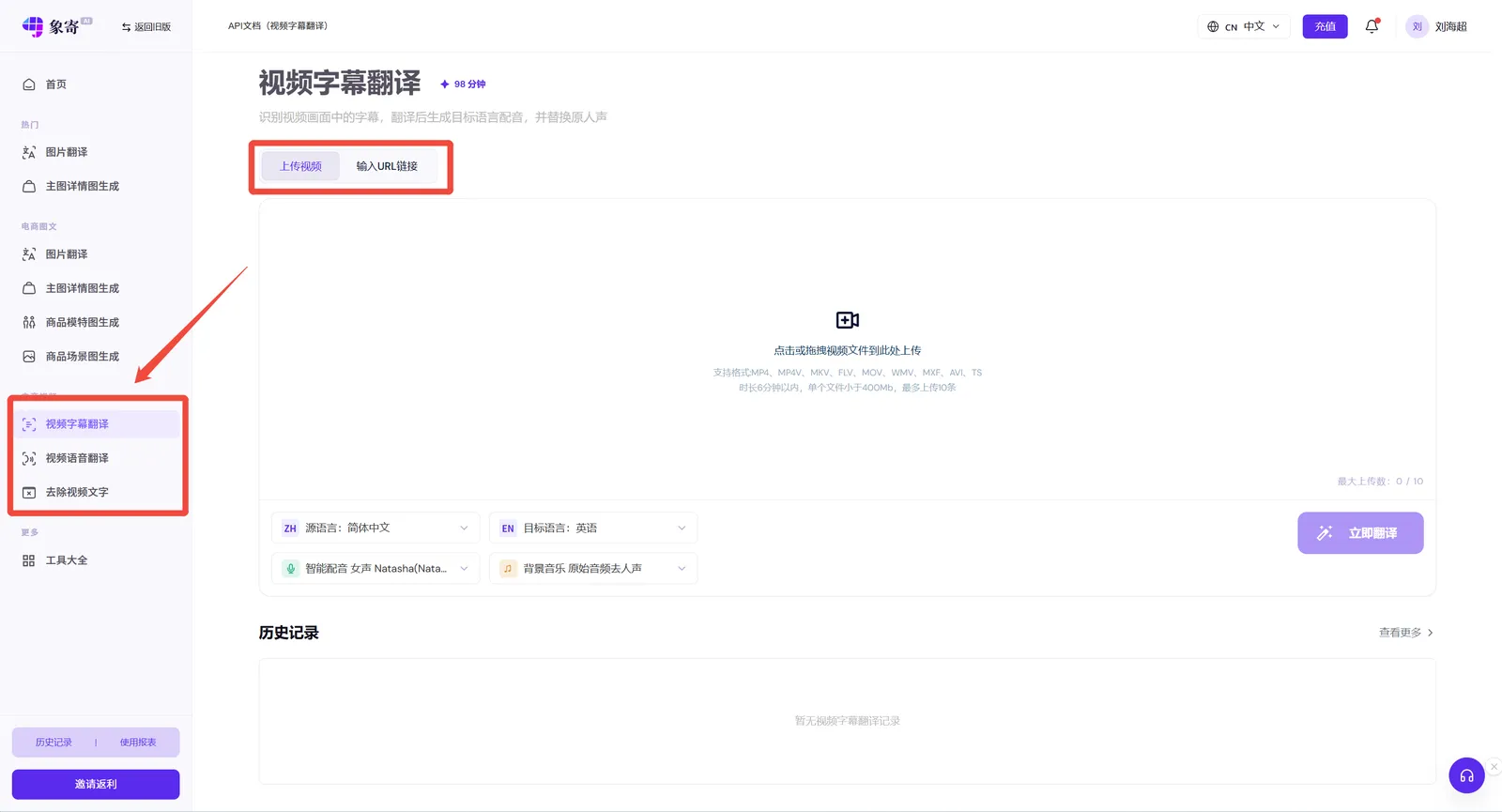Click the 邀请返利 button

pyautogui.click(x=96, y=784)
